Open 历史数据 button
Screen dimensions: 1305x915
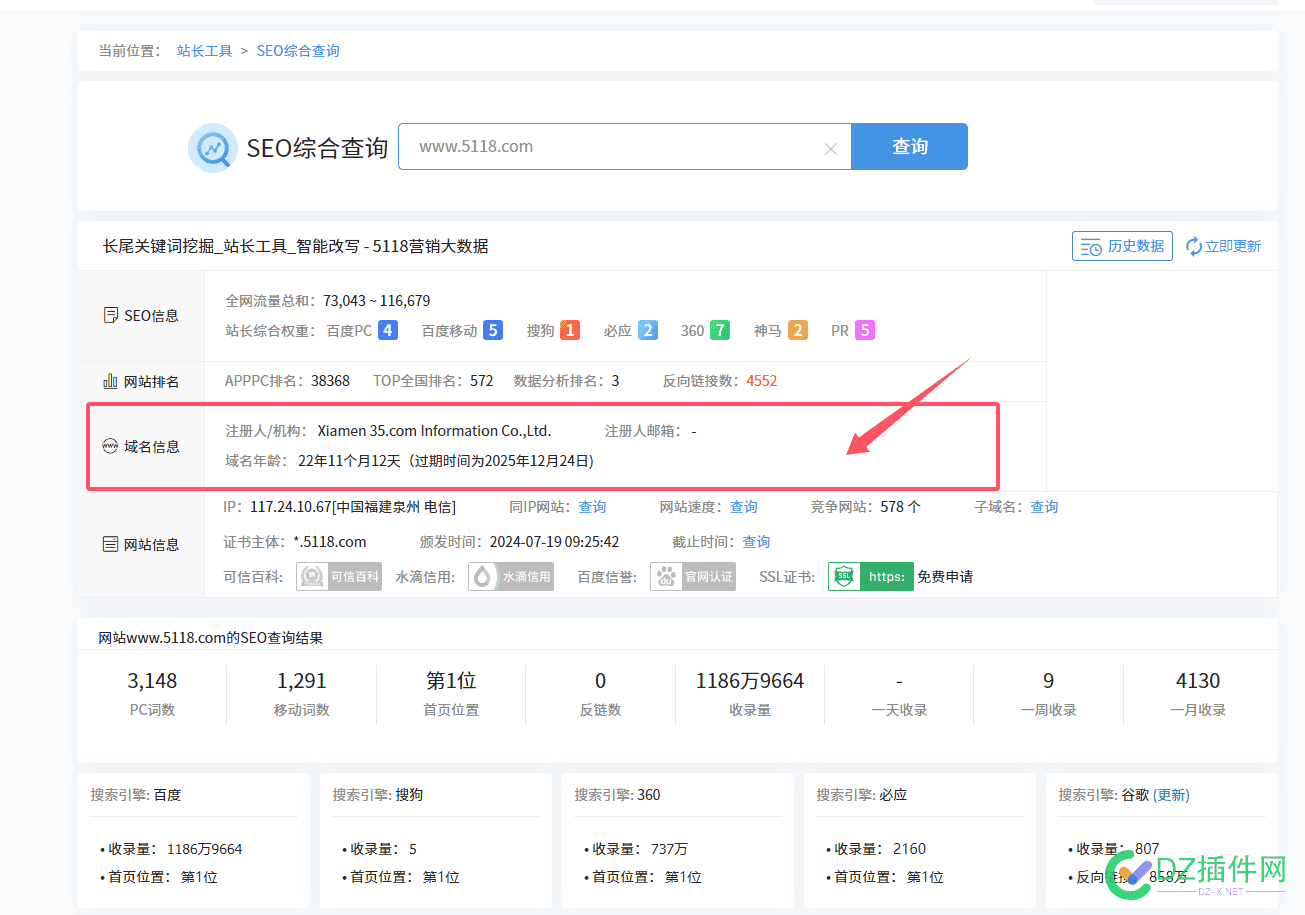[1122, 246]
